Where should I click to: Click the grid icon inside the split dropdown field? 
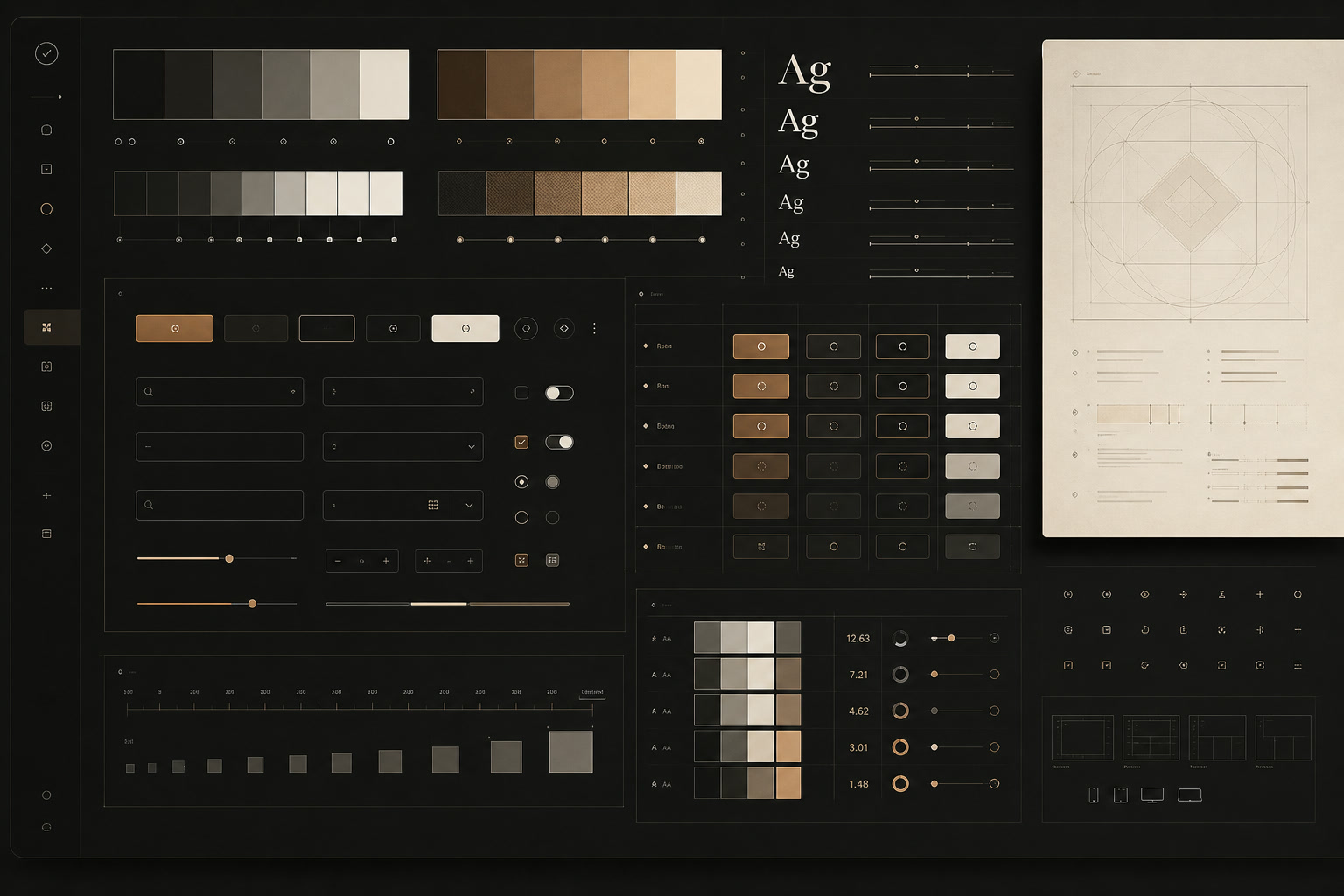pos(433,505)
